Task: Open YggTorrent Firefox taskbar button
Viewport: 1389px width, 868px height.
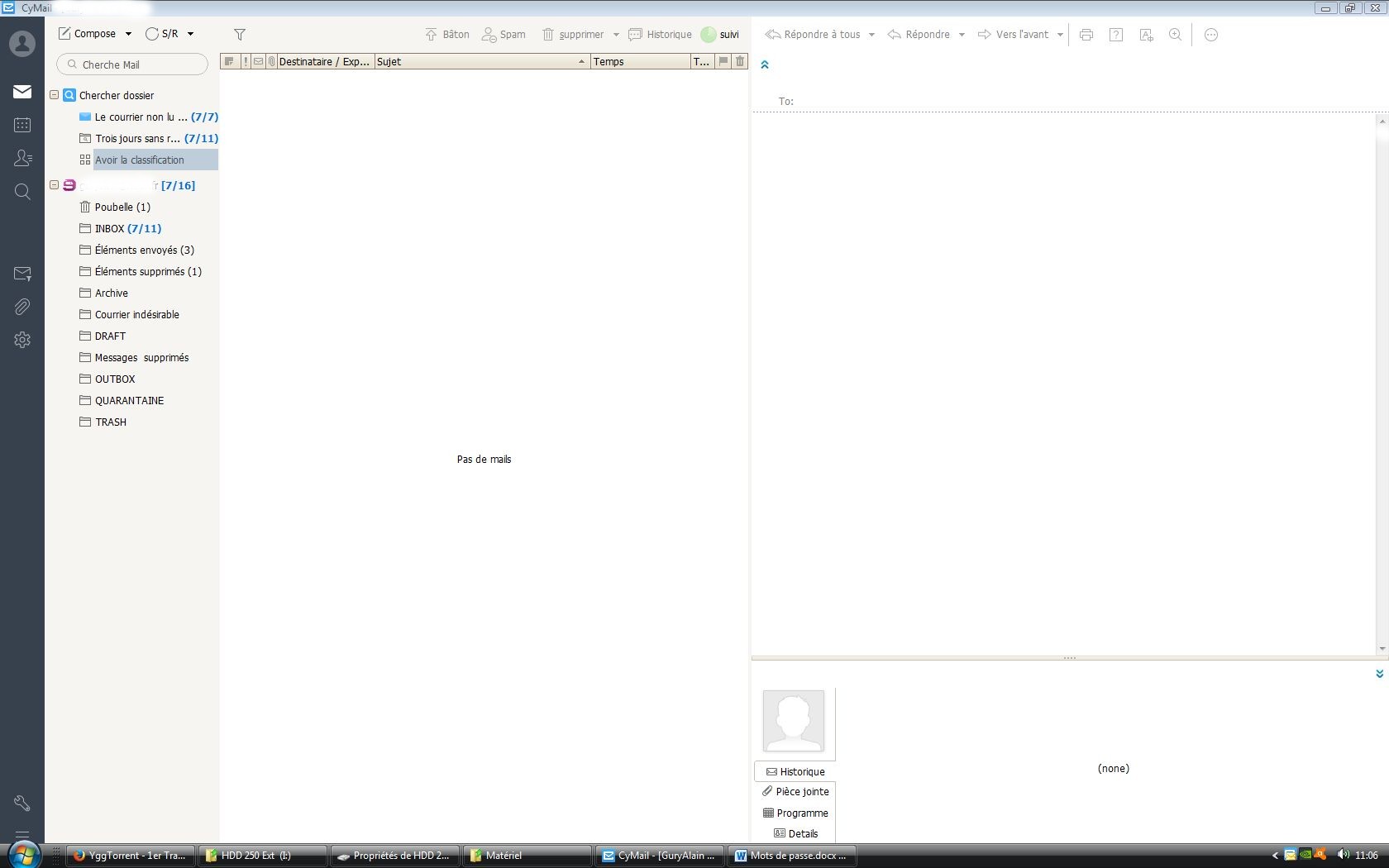Action: (131, 856)
